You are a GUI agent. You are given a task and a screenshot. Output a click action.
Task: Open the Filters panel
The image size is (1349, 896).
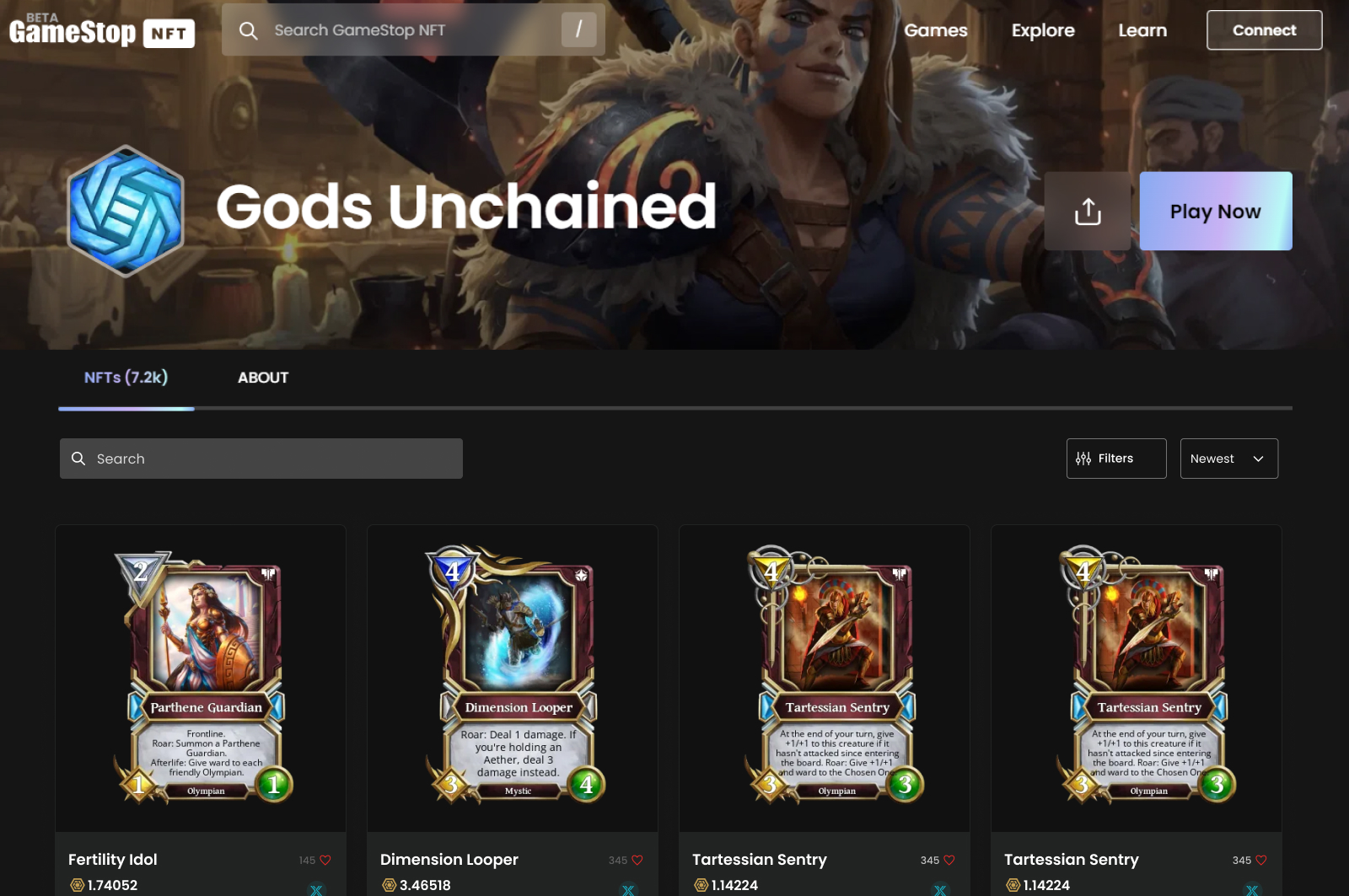(x=1116, y=459)
